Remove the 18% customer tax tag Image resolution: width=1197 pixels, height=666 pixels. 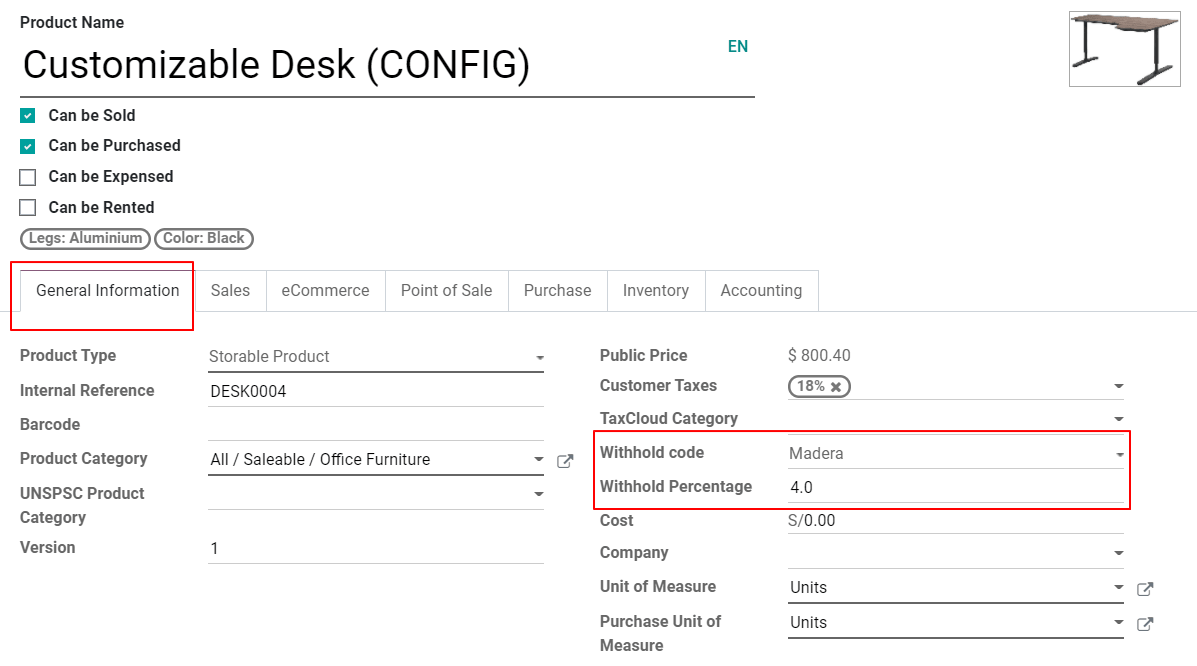835,386
